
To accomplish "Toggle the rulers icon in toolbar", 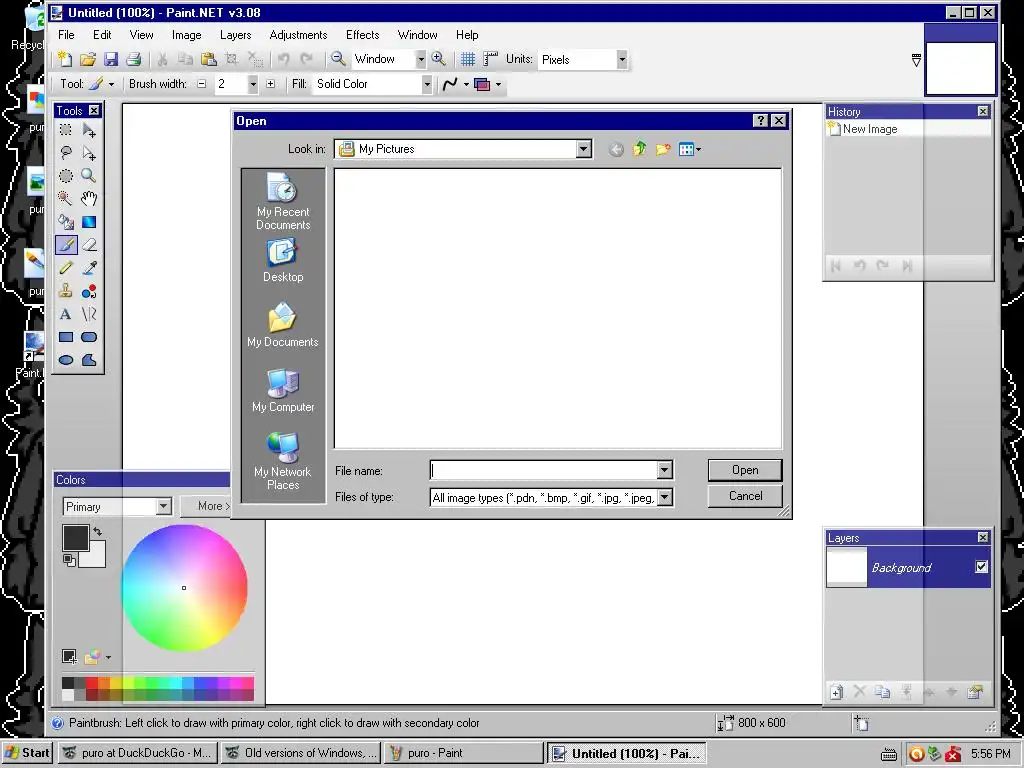I will pyautogui.click(x=490, y=59).
